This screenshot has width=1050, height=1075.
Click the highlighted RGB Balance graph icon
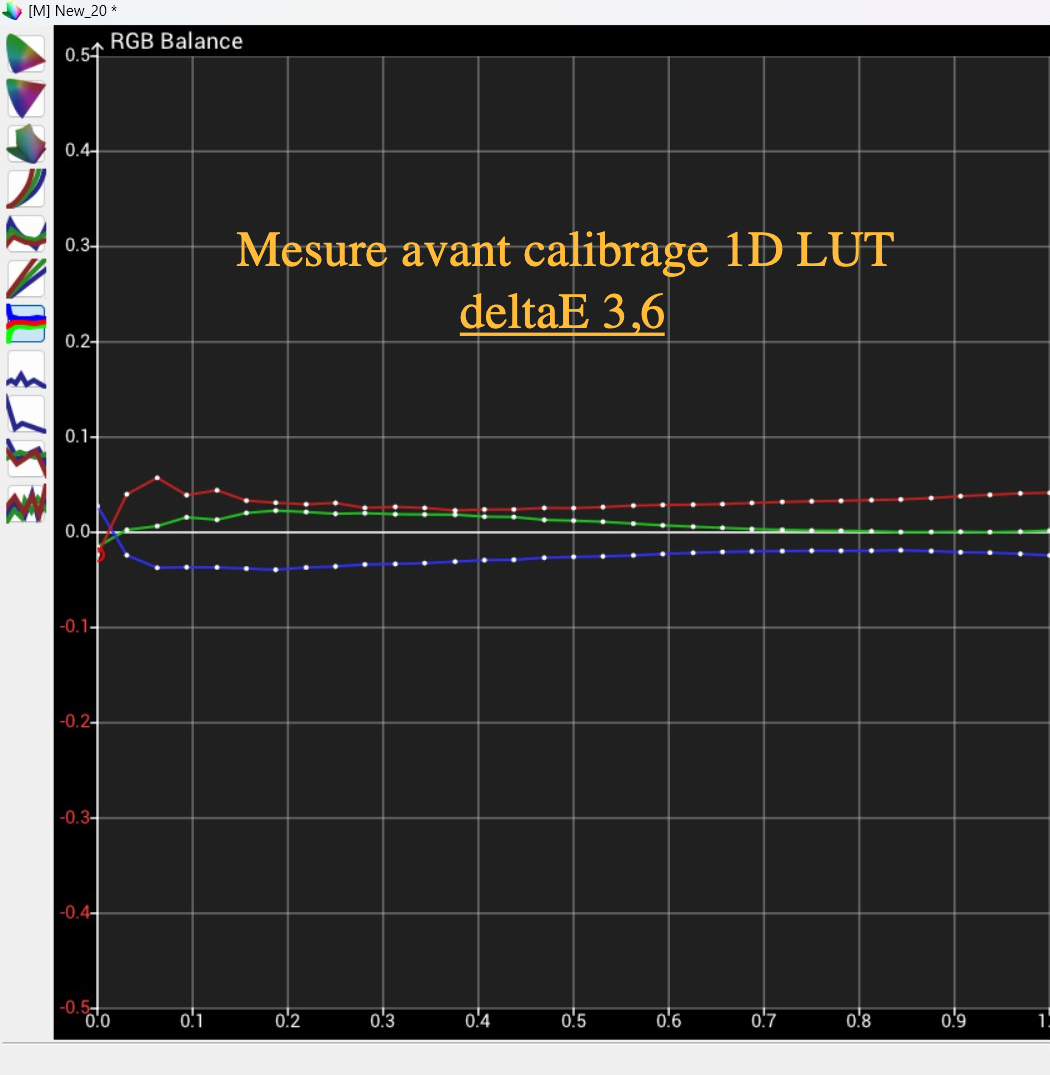26,323
